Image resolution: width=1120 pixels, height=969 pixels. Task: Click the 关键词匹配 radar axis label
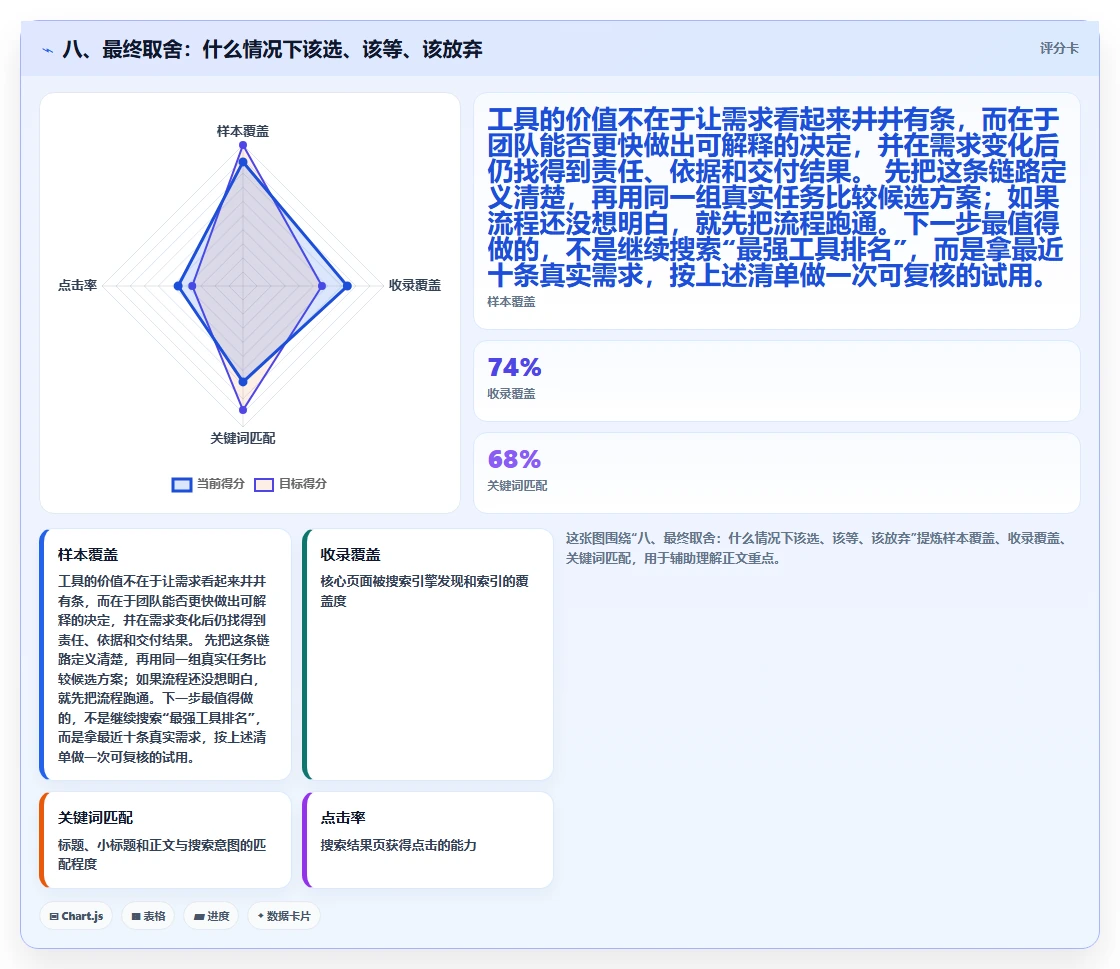[243, 438]
